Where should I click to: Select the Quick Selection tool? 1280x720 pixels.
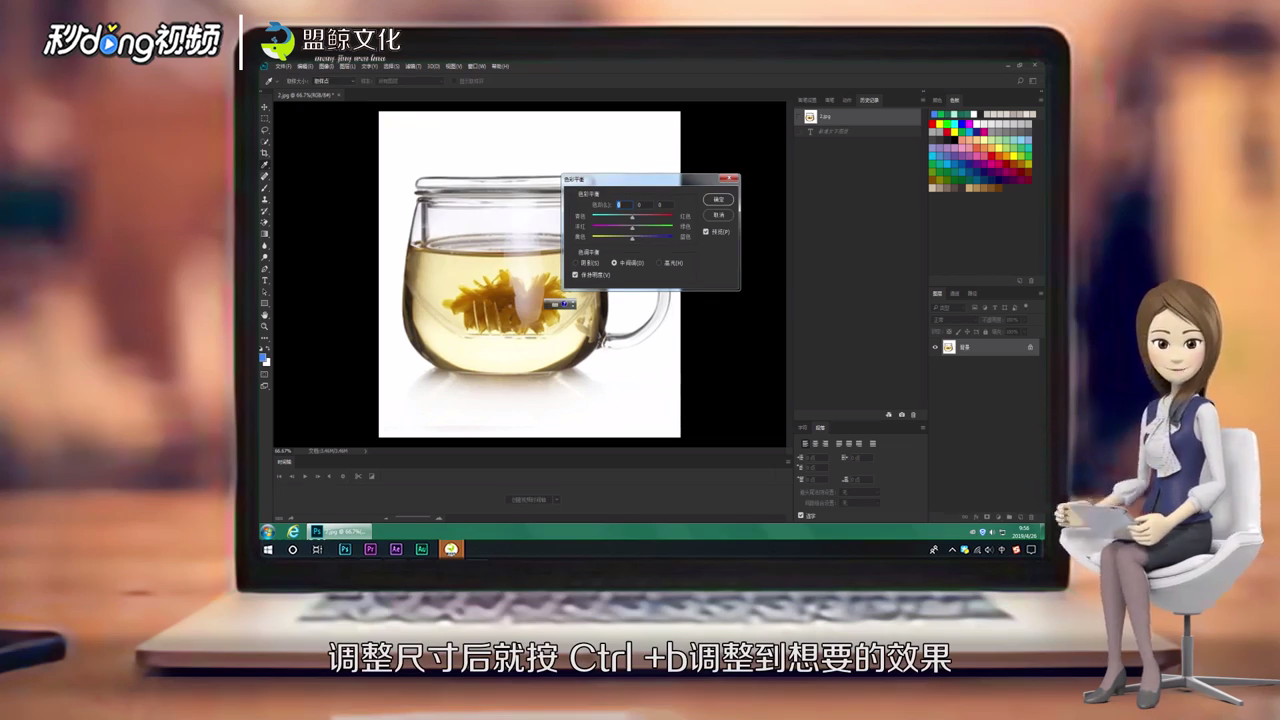tap(265, 142)
